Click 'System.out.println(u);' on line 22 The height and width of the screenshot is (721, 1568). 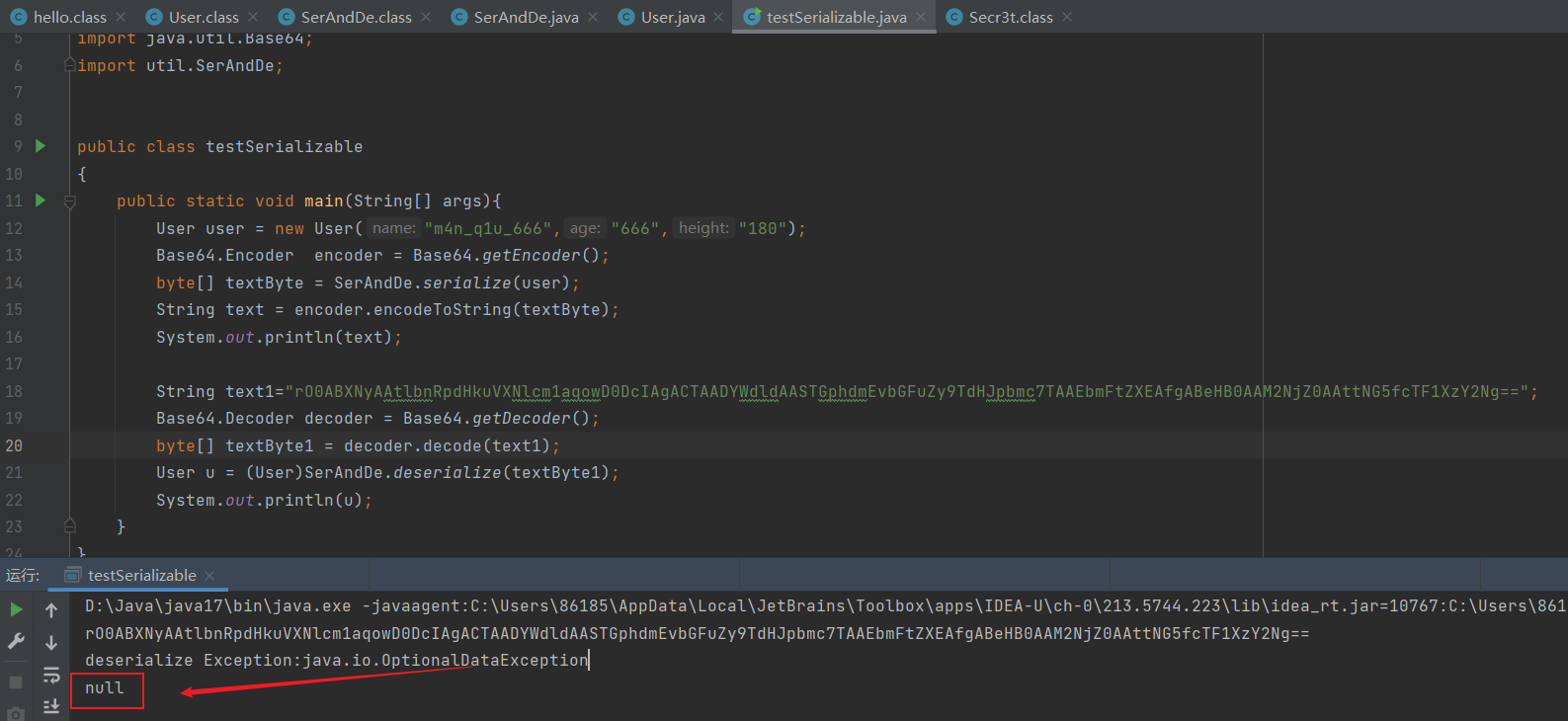[x=264, y=501]
